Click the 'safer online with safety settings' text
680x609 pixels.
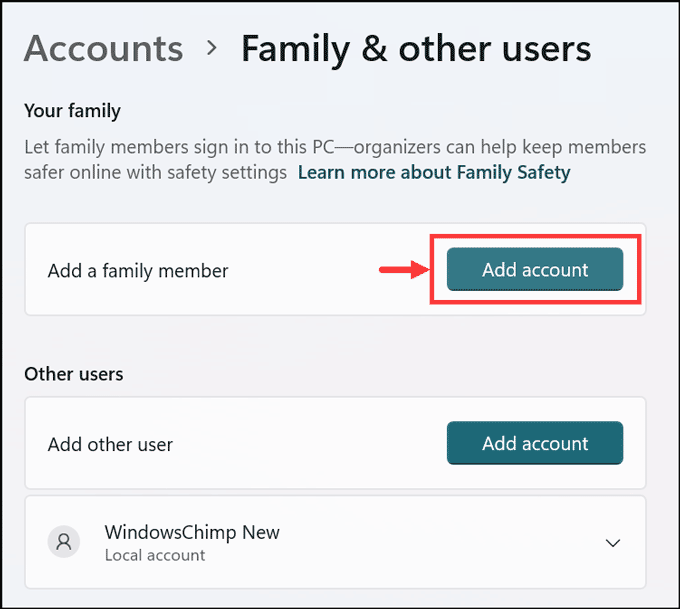(155, 172)
